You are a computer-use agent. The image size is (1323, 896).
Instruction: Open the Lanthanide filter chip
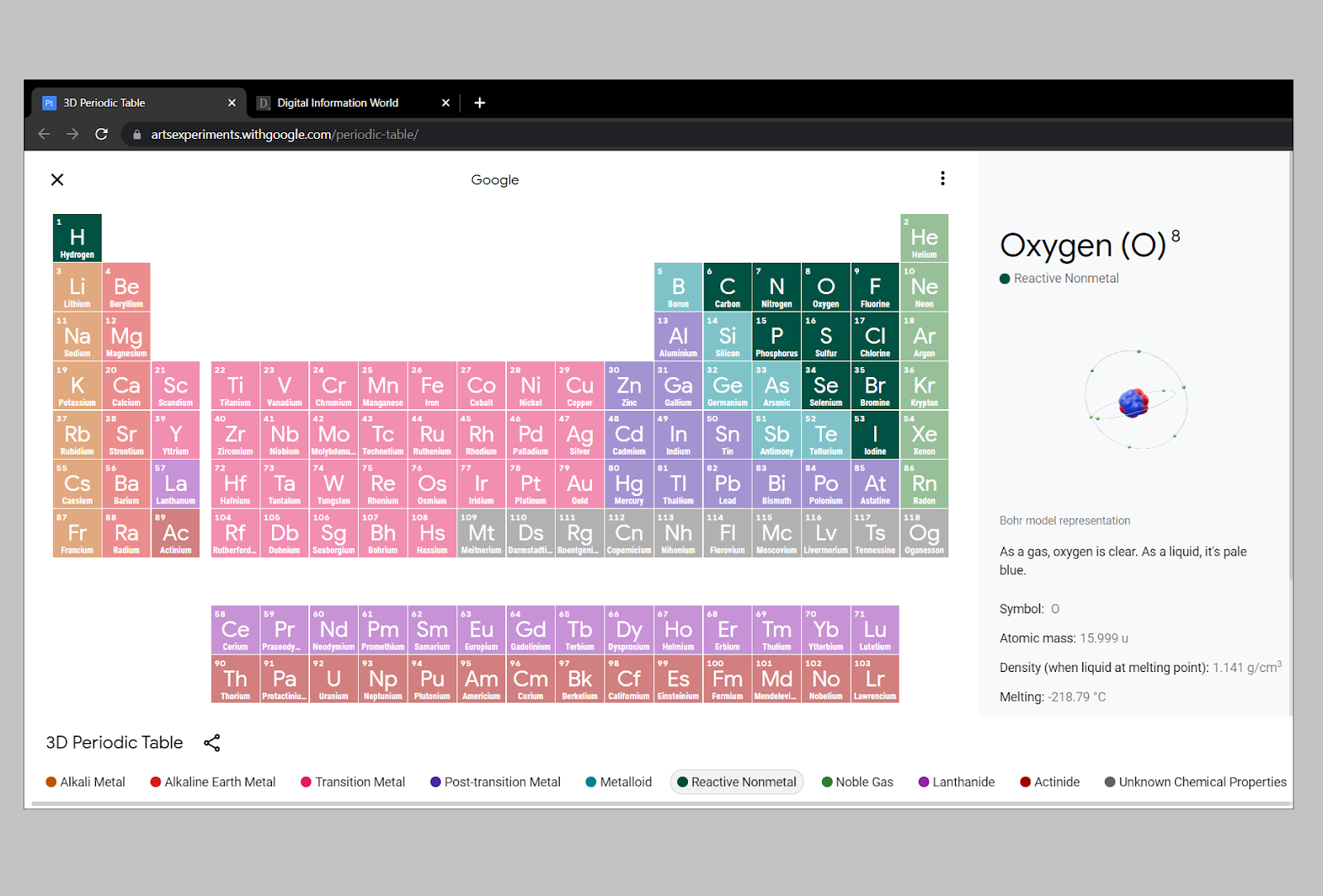956,781
